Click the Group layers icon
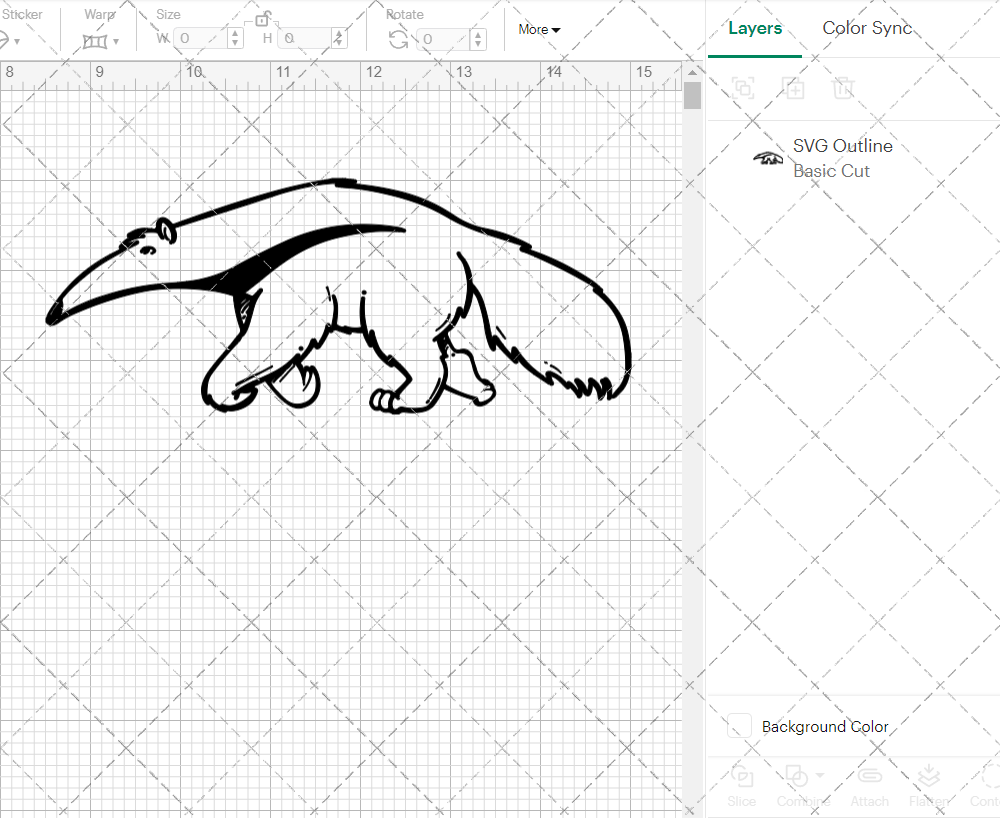This screenshot has height=818, width=1000. (x=743, y=89)
